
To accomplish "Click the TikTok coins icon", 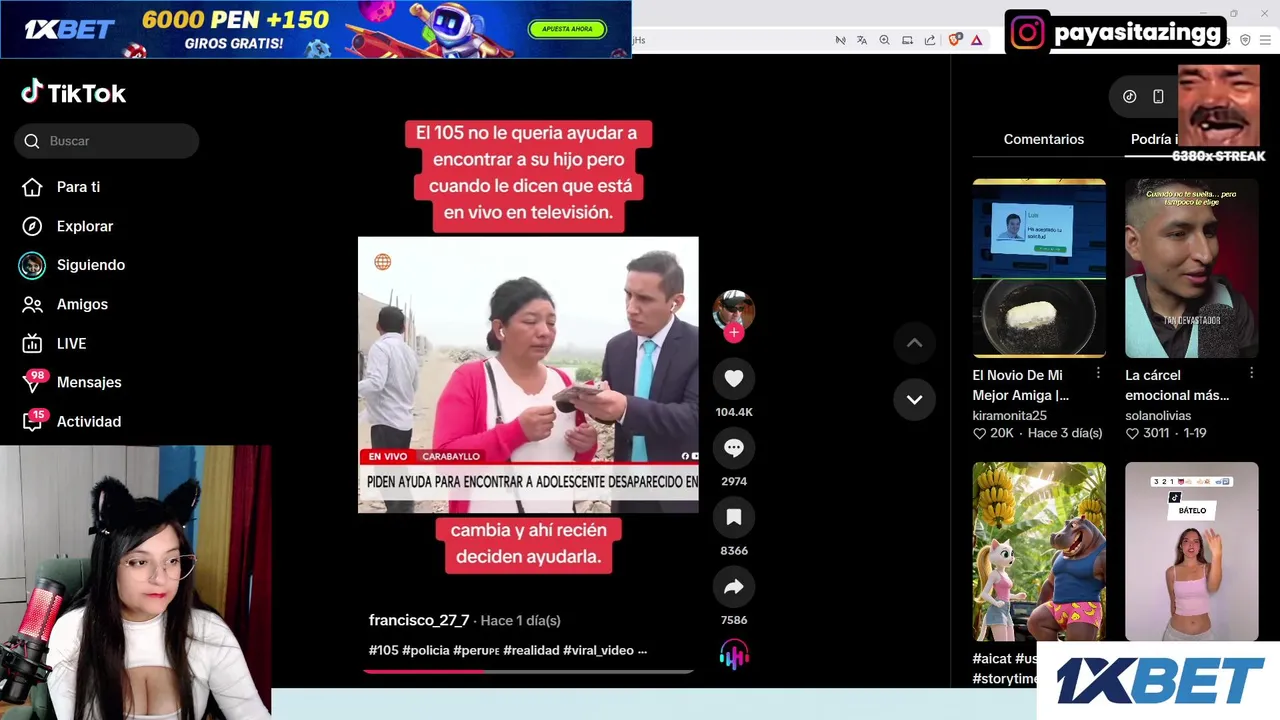I will tap(1130, 97).
